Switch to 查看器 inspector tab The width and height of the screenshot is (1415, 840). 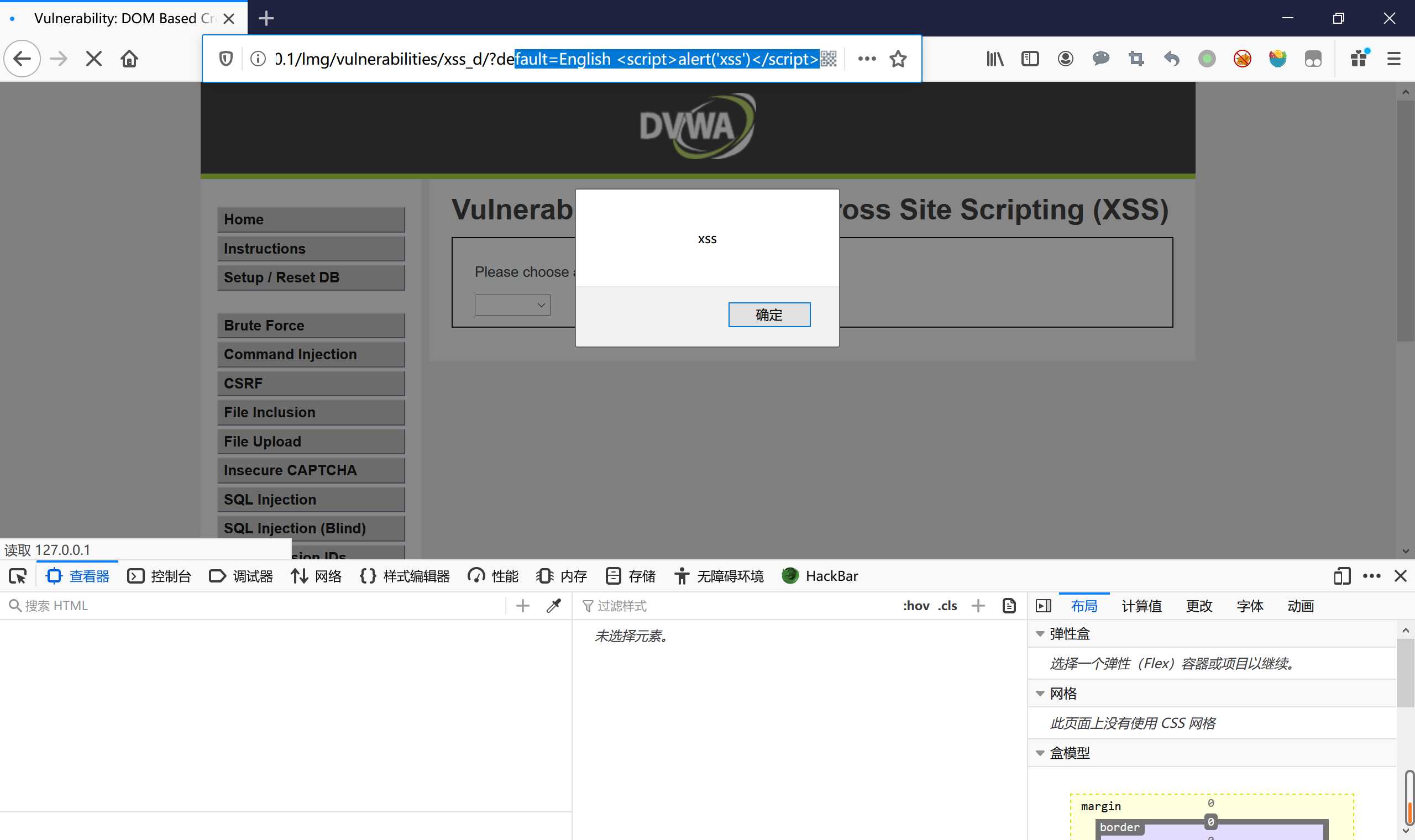click(78, 576)
